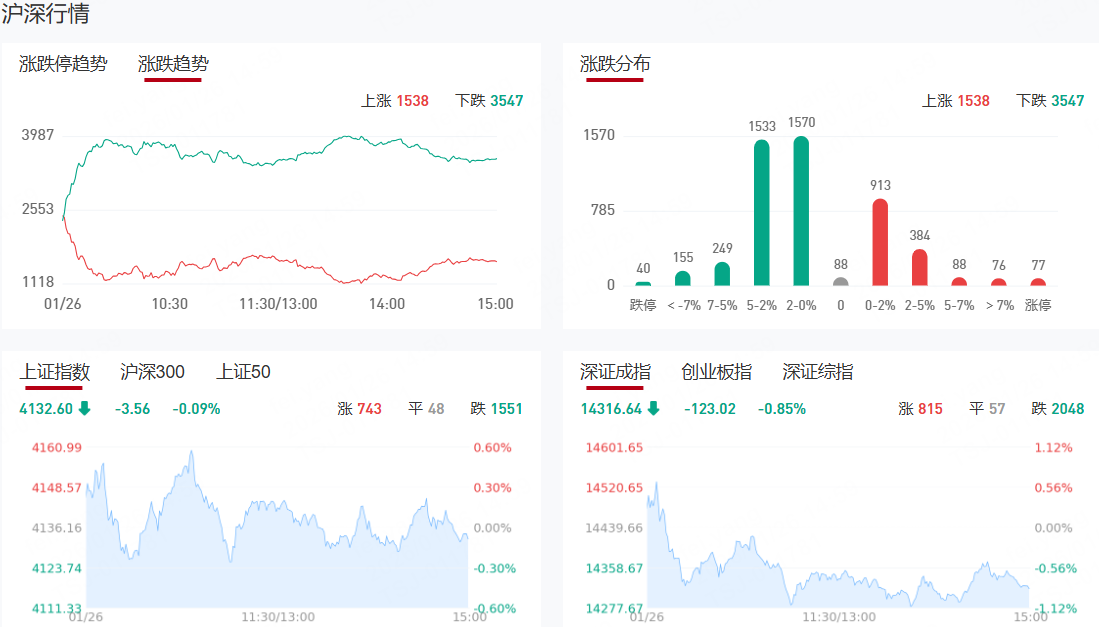Click the green decliners trend line
Image resolution: width=1099 pixels, height=627 pixels.
(x=280, y=159)
